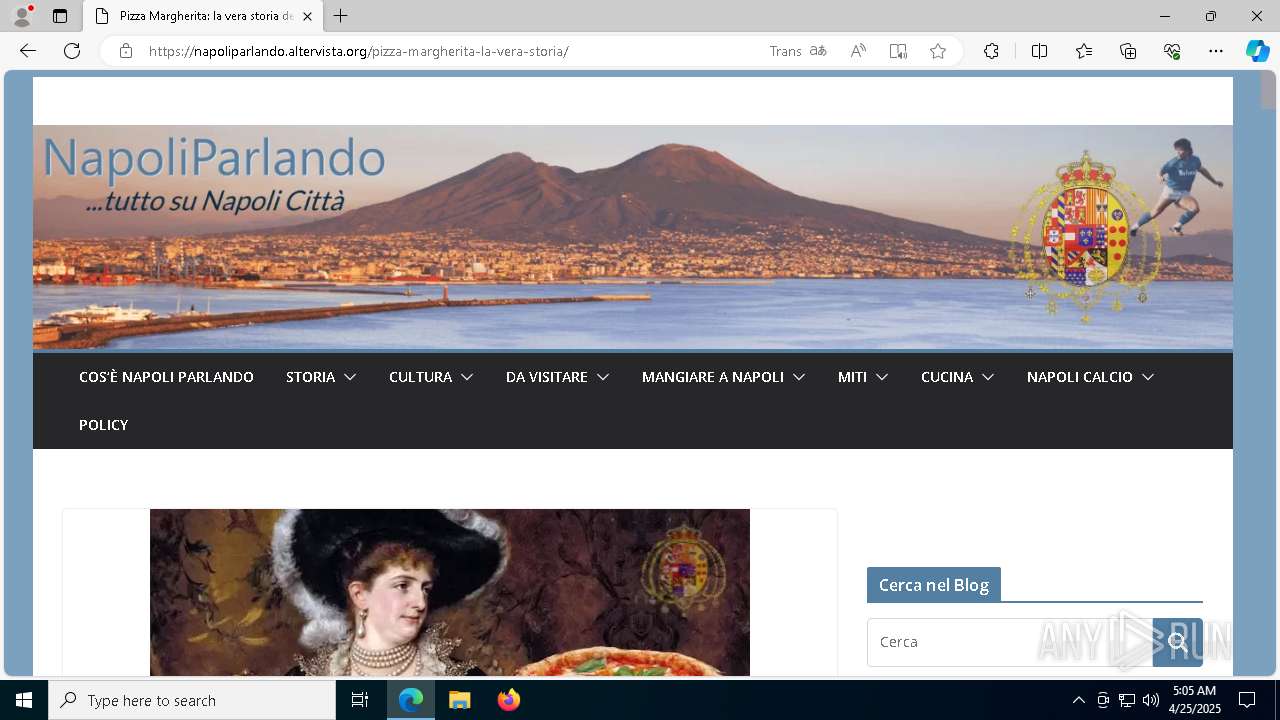Open the NAPOLI CALCIO menu item

pos(1080,377)
